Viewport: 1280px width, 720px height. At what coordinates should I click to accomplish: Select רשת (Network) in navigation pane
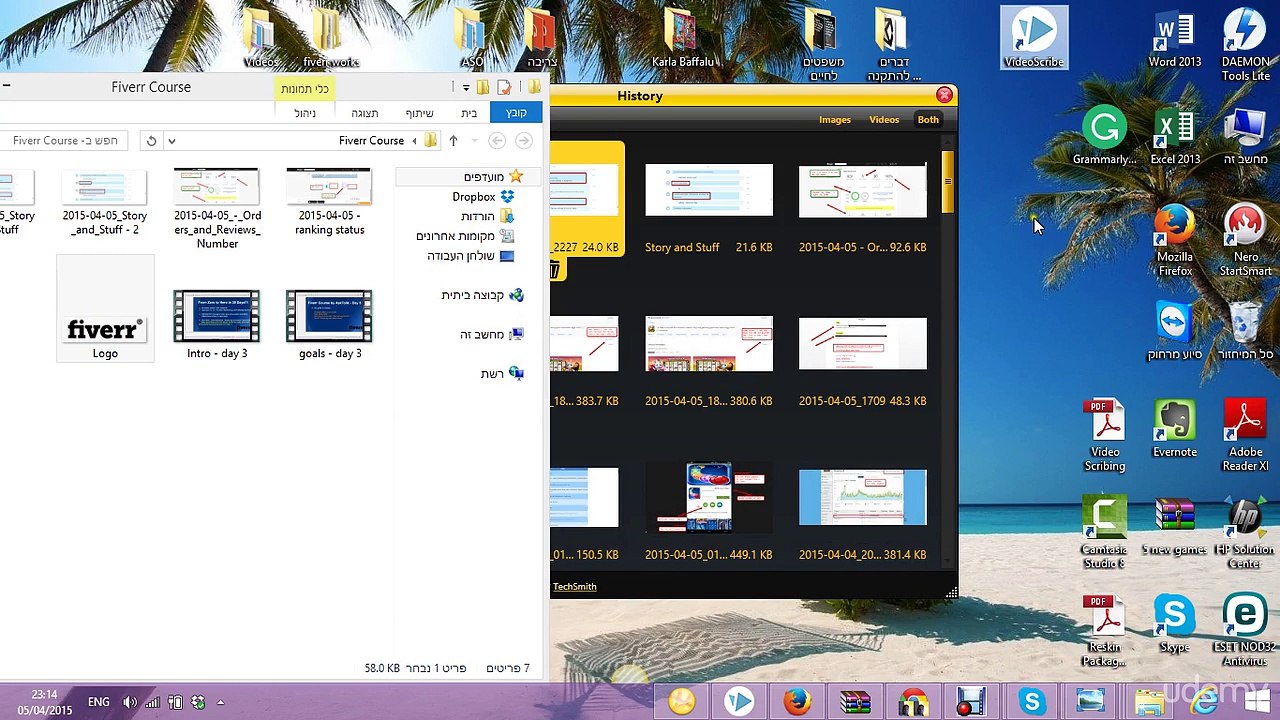(501, 373)
